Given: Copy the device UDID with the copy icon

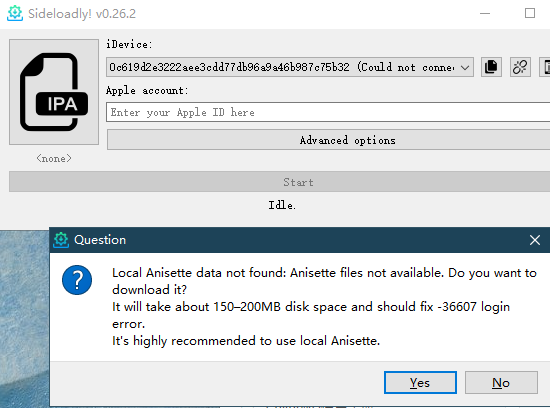Looking at the screenshot, I should 491,67.
